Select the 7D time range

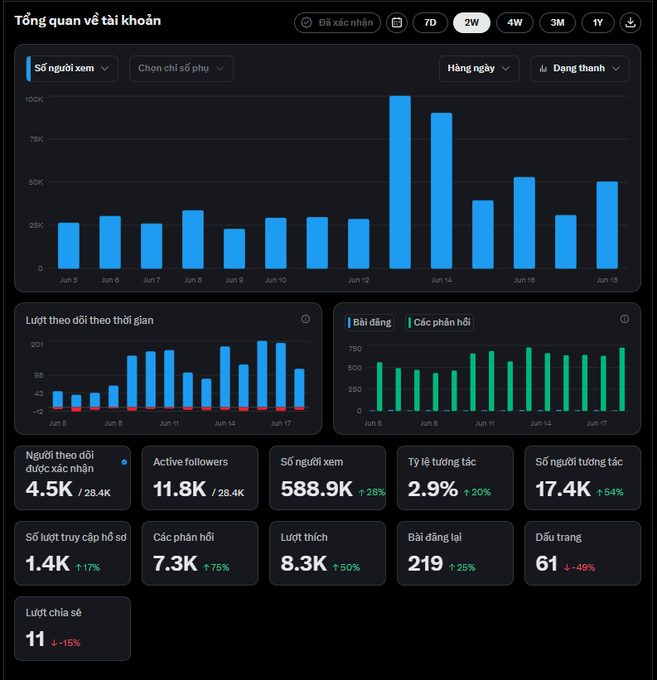pyautogui.click(x=430, y=23)
